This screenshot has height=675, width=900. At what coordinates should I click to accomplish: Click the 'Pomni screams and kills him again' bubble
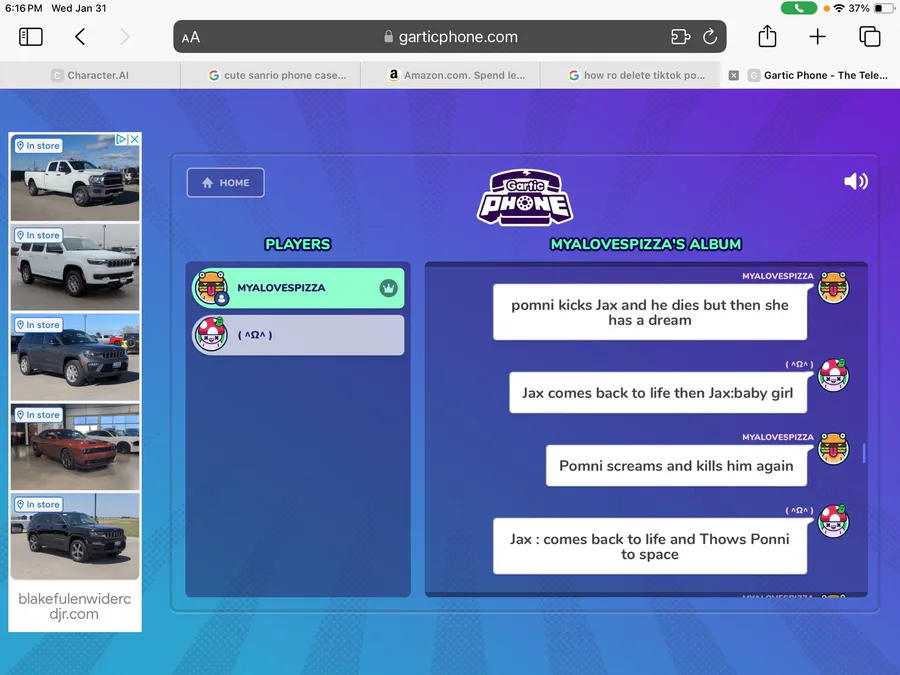[x=676, y=465]
